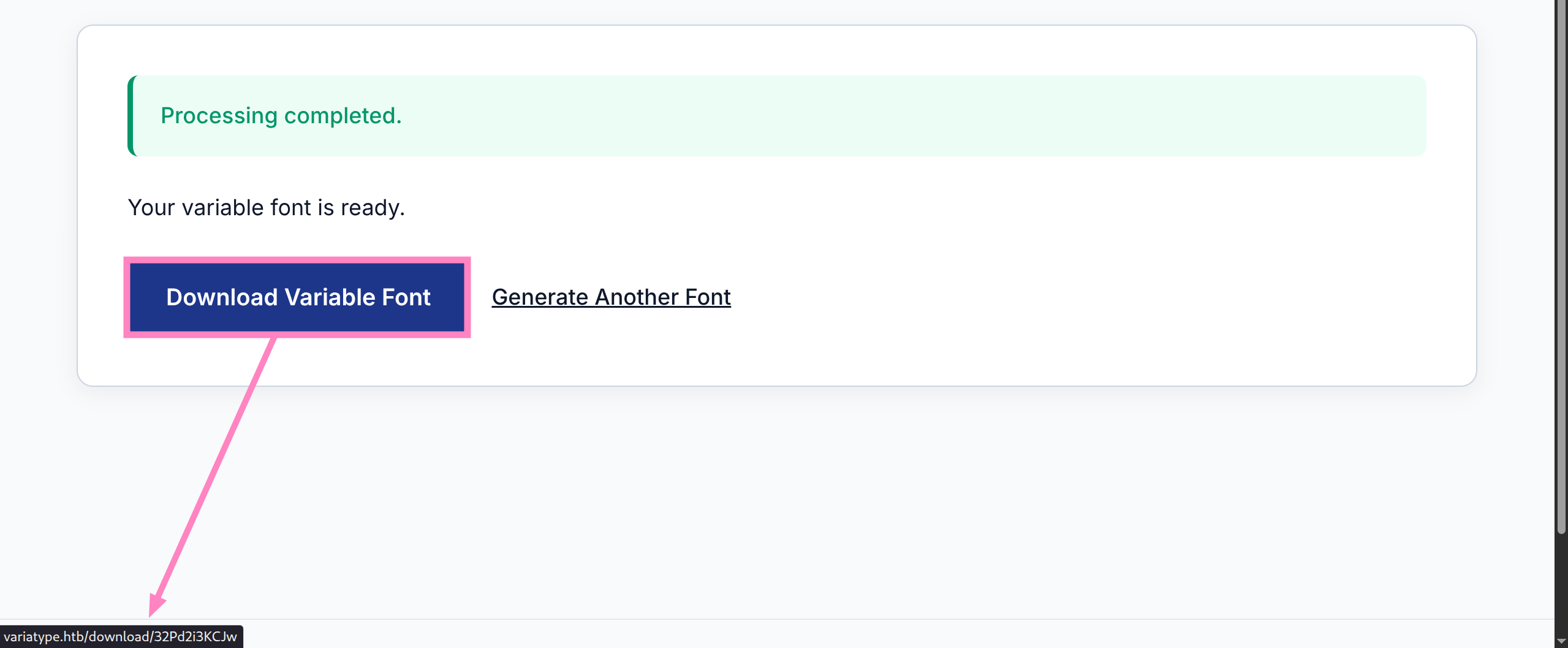Image resolution: width=1568 pixels, height=648 pixels.
Task: Click the "Processing completed." message text
Action: point(281,116)
